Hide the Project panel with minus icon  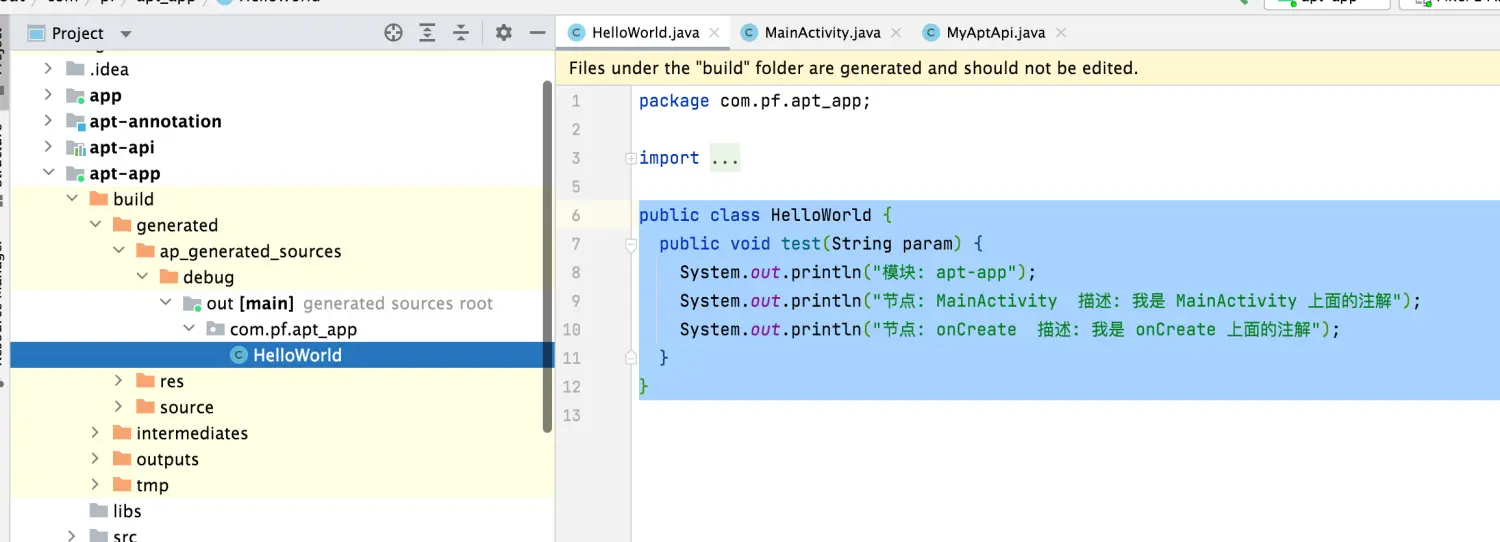click(537, 33)
